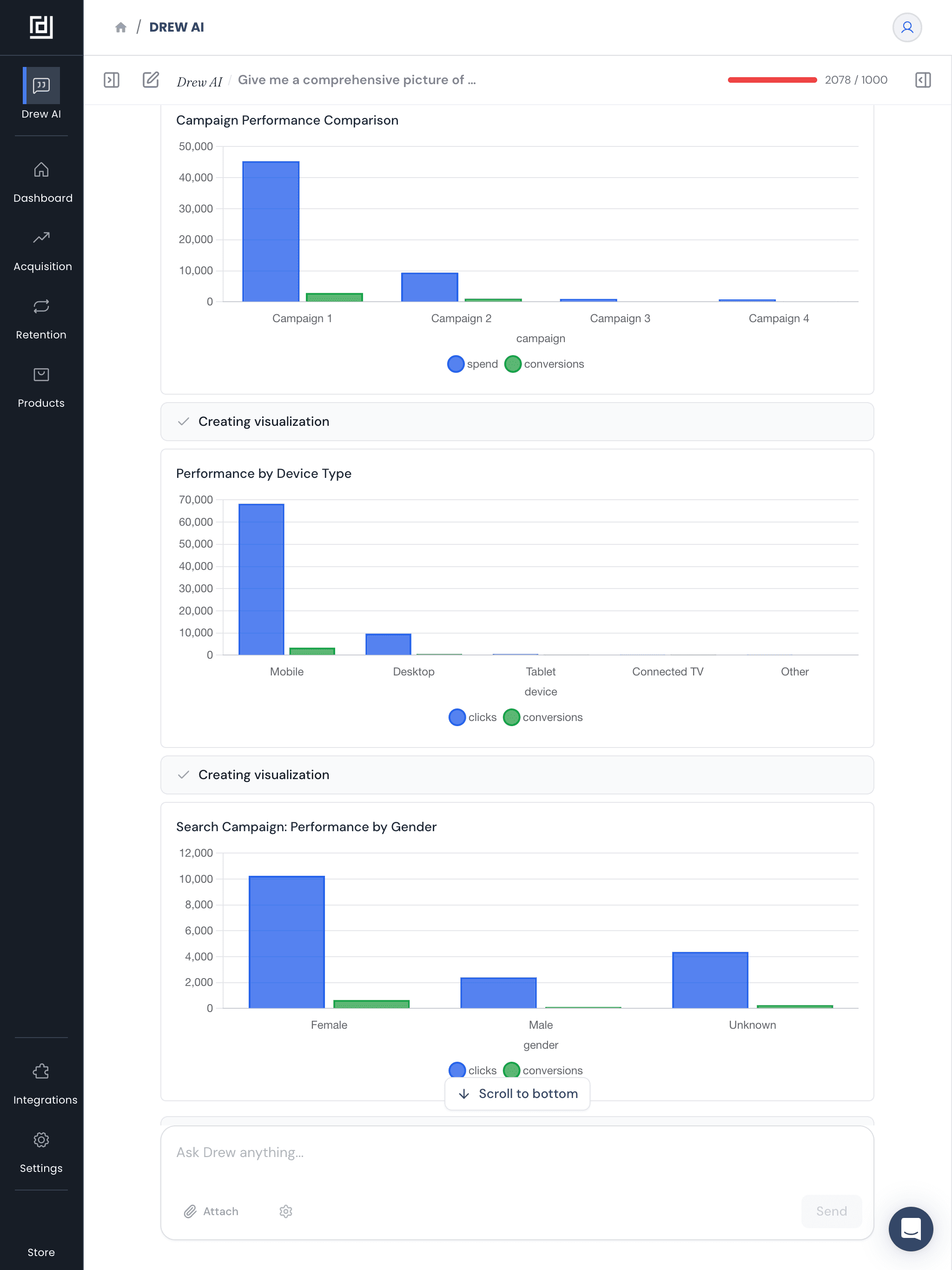Click the red usage progress bar
The image size is (952, 1270).
click(x=772, y=80)
